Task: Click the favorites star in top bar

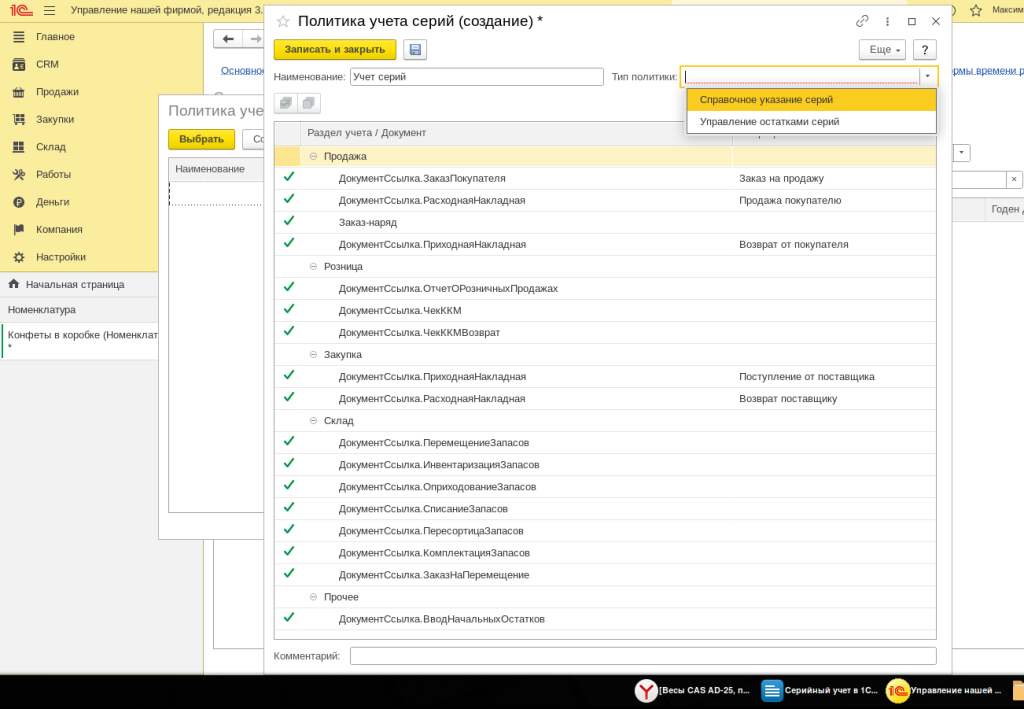Action: click(976, 10)
